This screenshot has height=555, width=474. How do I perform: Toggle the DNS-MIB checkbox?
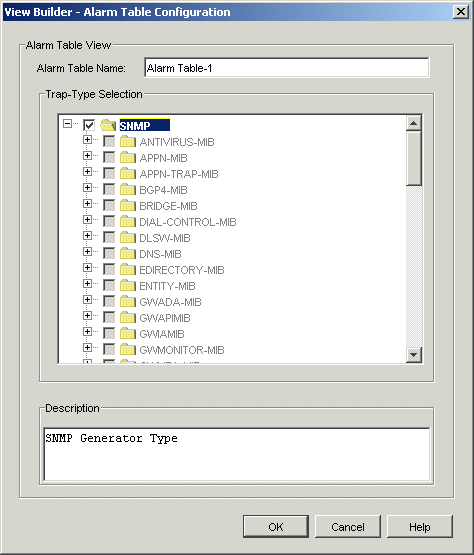coord(109,253)
